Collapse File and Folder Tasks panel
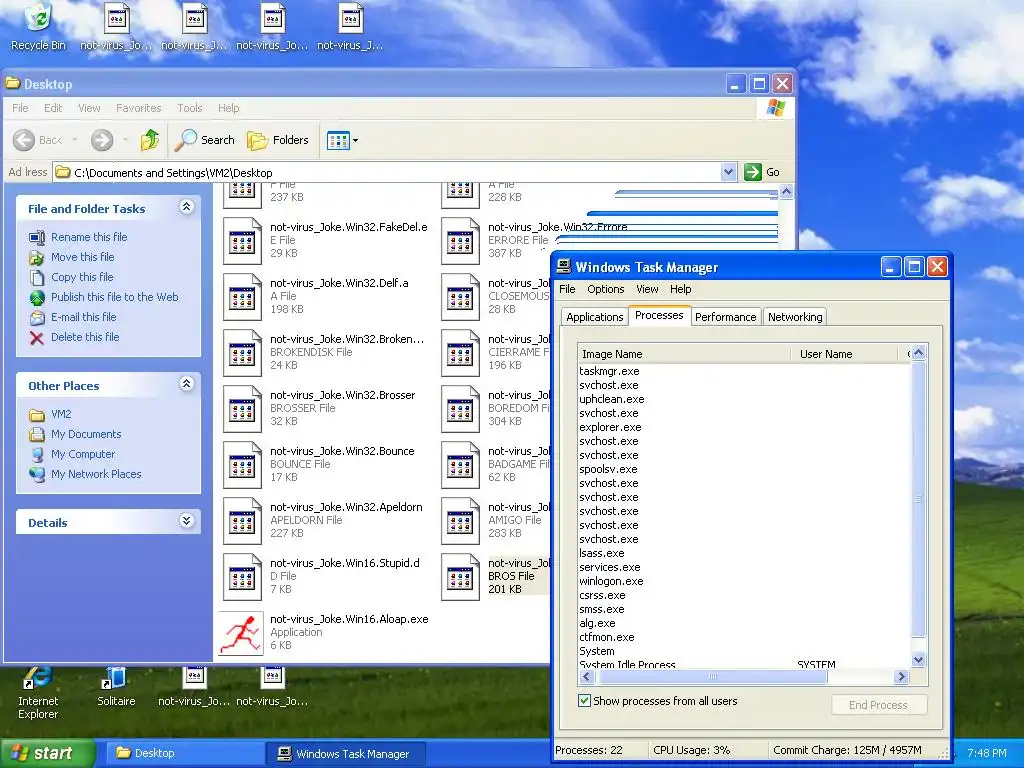1024x768 pixels. [x=186, y=207]
